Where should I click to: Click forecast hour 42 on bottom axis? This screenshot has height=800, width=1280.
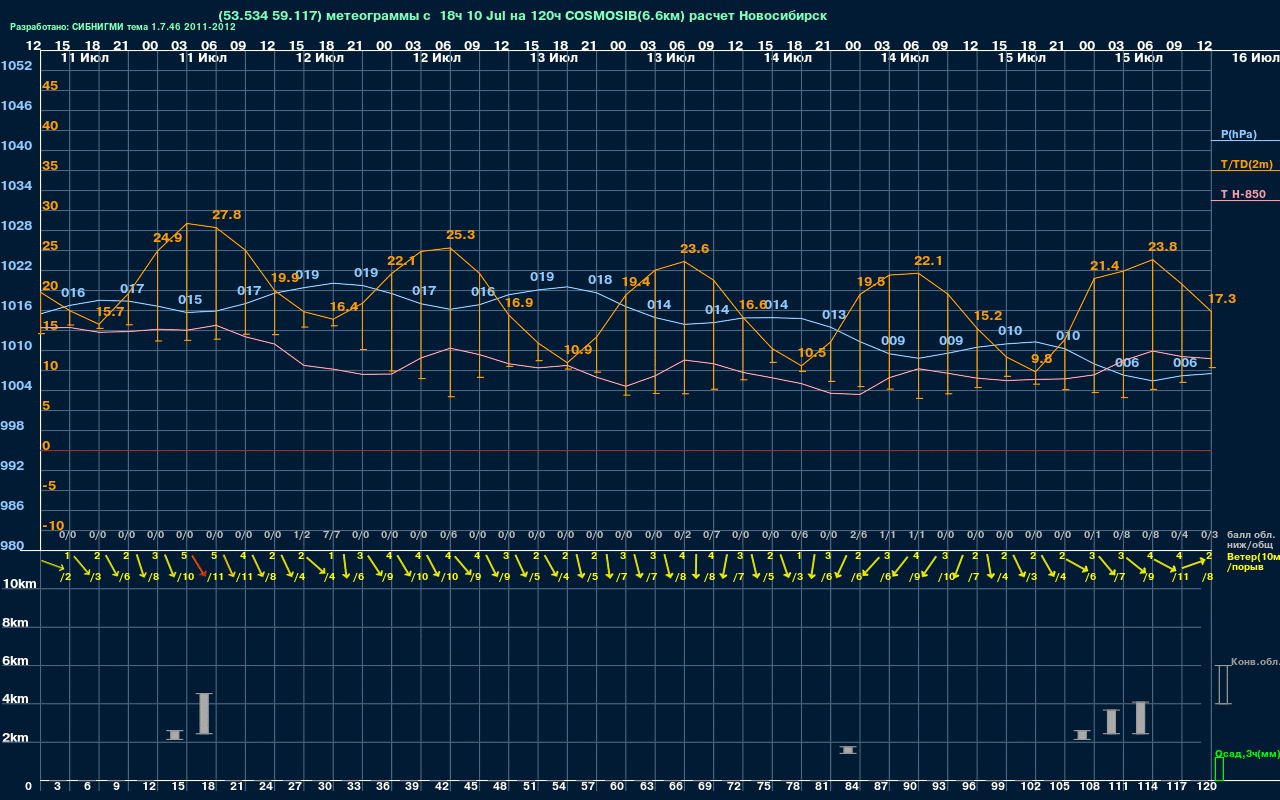441,787
